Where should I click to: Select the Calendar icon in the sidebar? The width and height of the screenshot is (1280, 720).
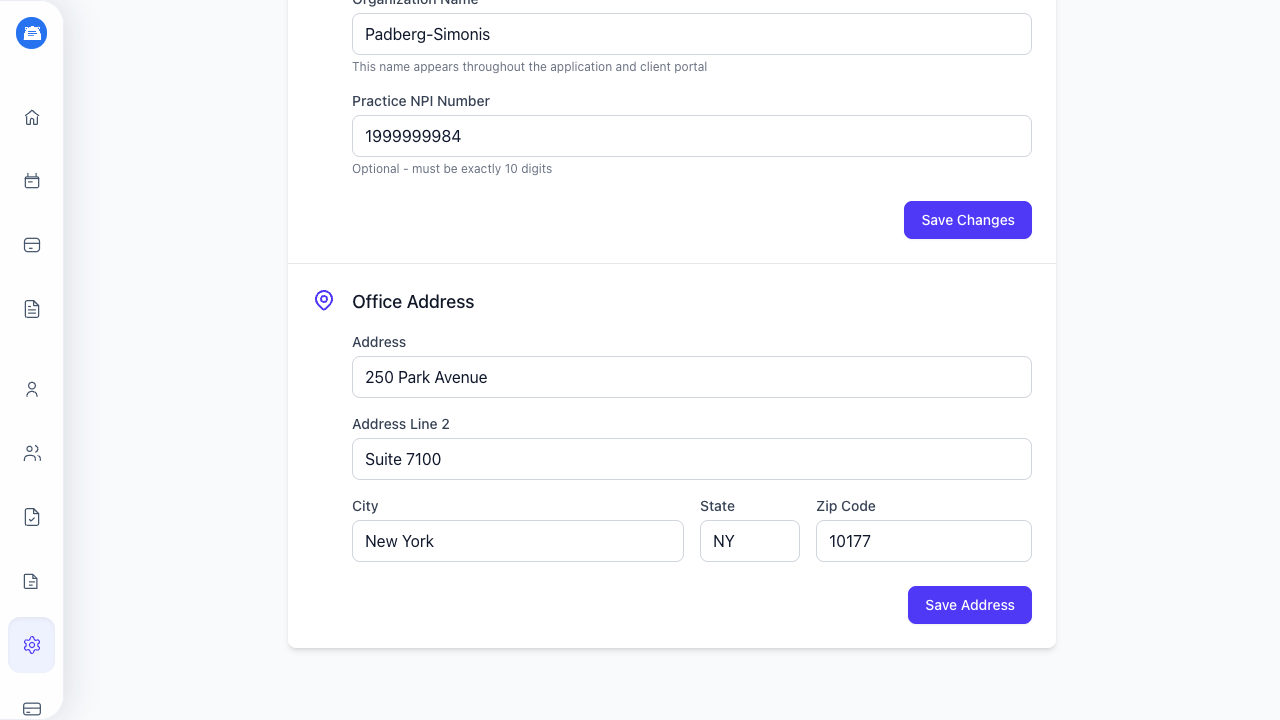click(x=31, y=181)
